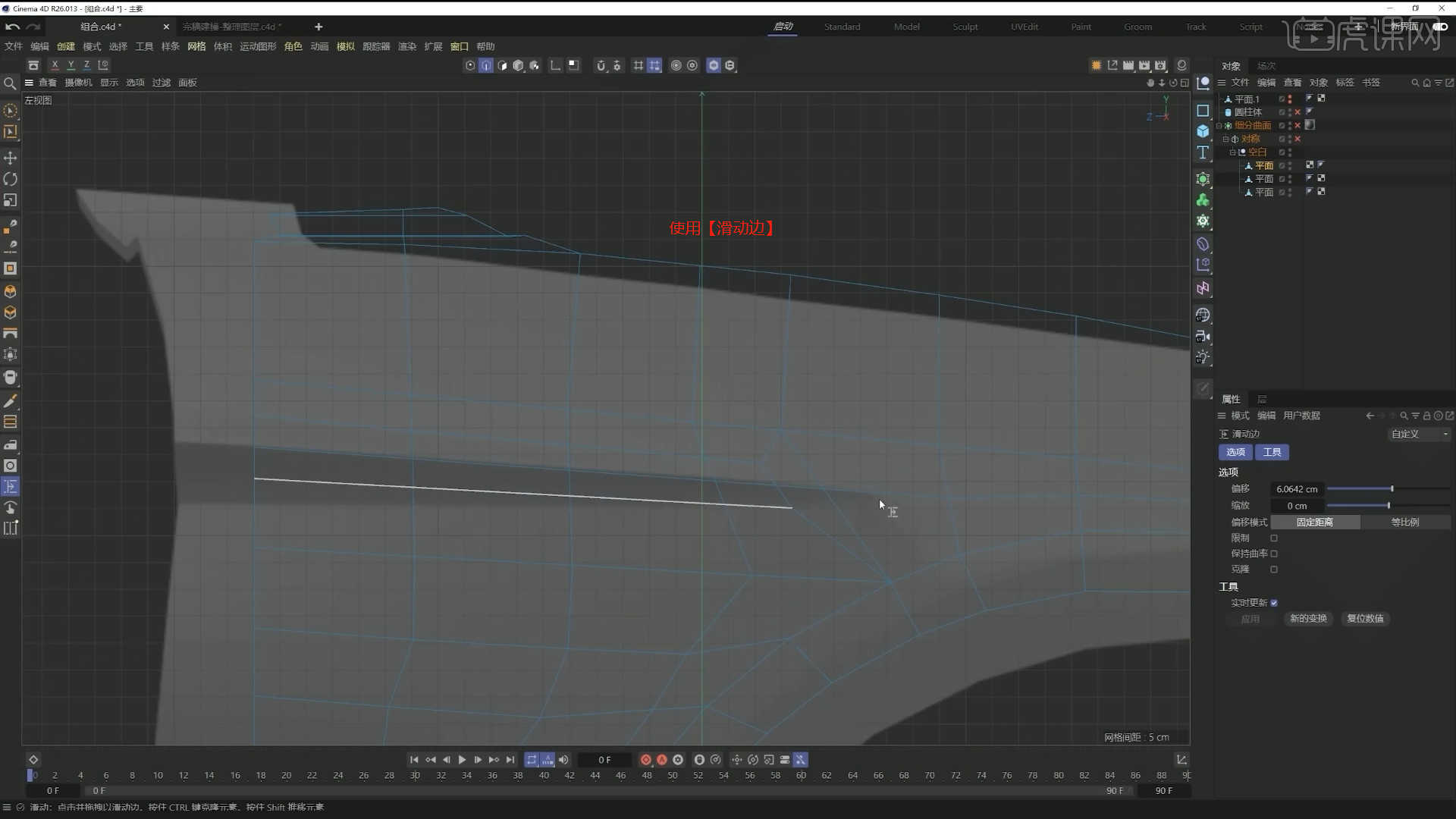
Task: Click the Text spline T icon
Action: tap(1203, 152)
